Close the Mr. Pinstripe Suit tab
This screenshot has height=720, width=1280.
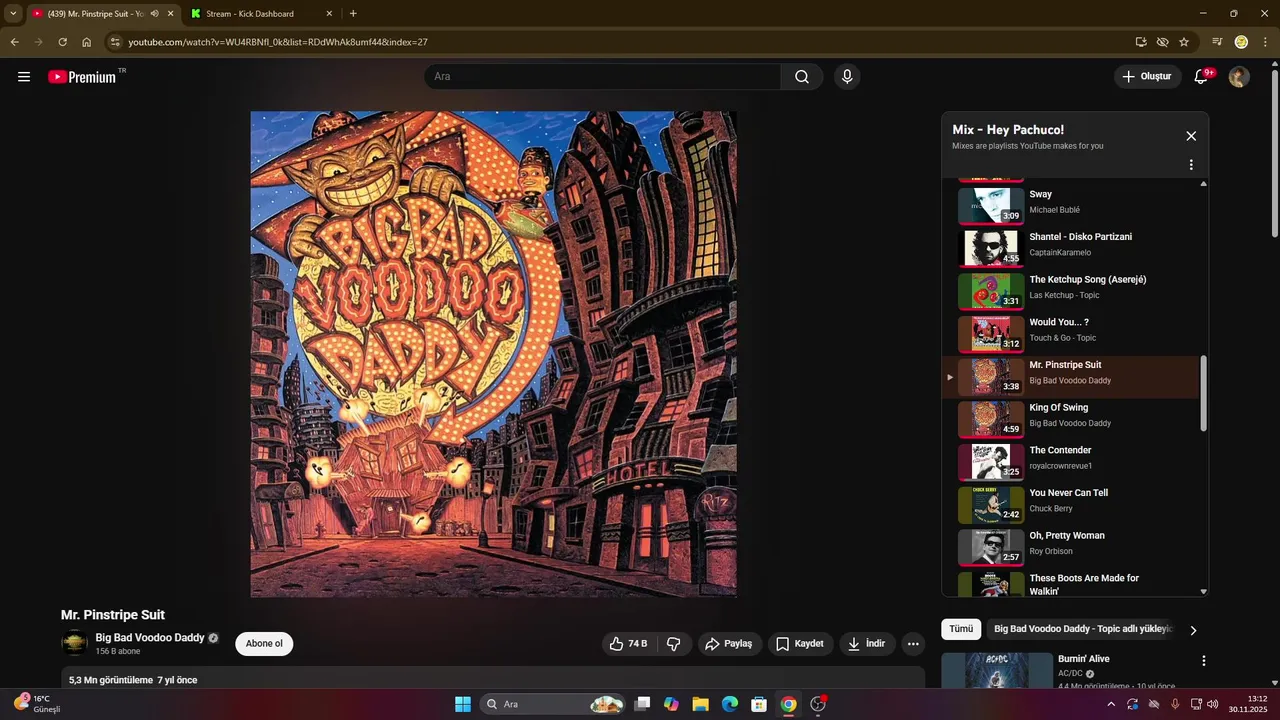[x=170, y=14]
